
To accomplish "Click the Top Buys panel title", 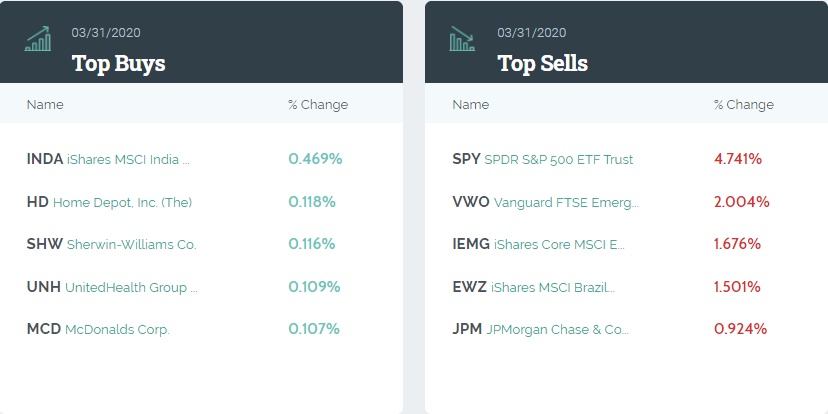I will pos(118,64).
